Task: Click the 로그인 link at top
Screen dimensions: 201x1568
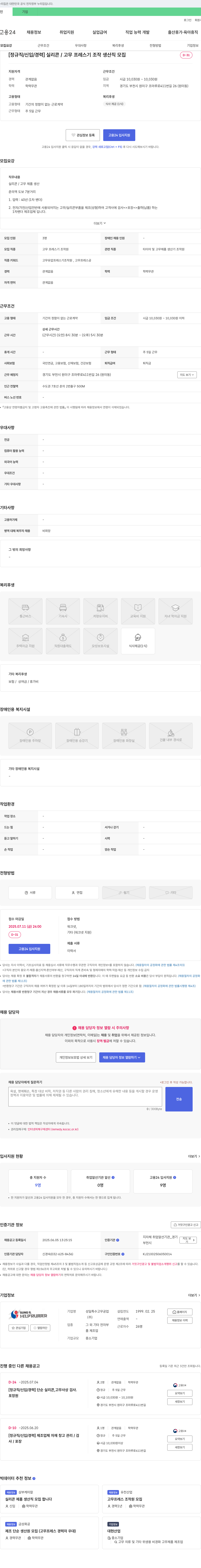Action: tap(188, 20)
